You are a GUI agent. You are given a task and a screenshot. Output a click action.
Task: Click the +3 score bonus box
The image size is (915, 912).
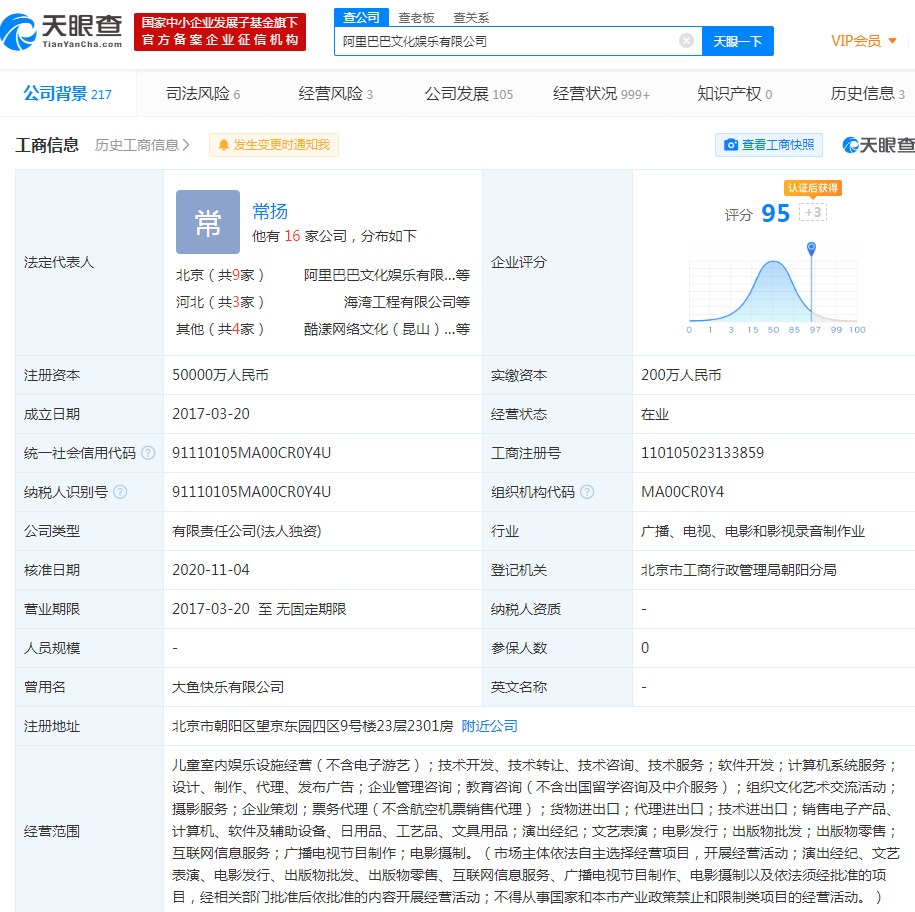[x=813, y=212]
